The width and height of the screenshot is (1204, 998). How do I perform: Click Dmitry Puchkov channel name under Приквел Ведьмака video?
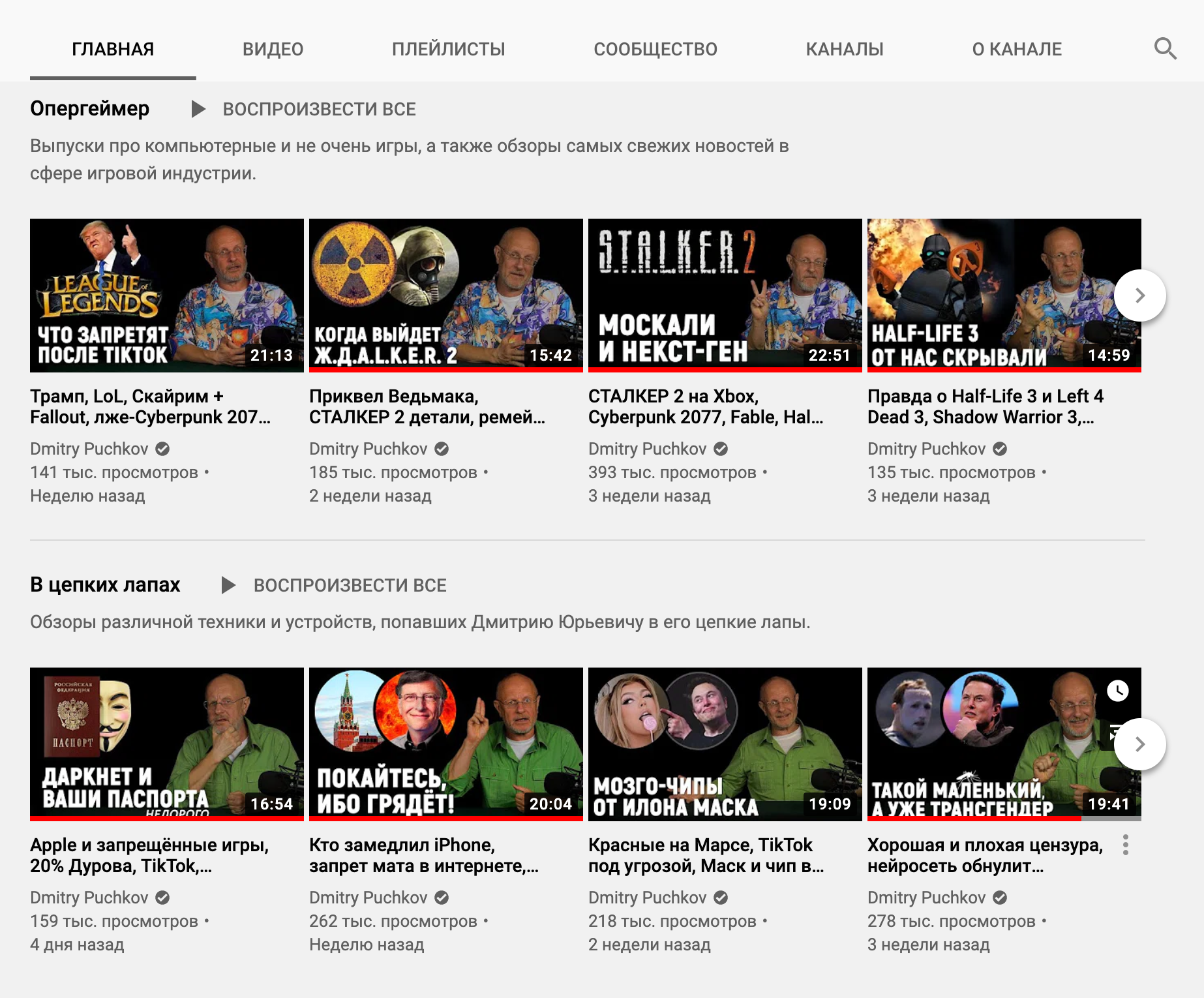click(x=369, y=449)
